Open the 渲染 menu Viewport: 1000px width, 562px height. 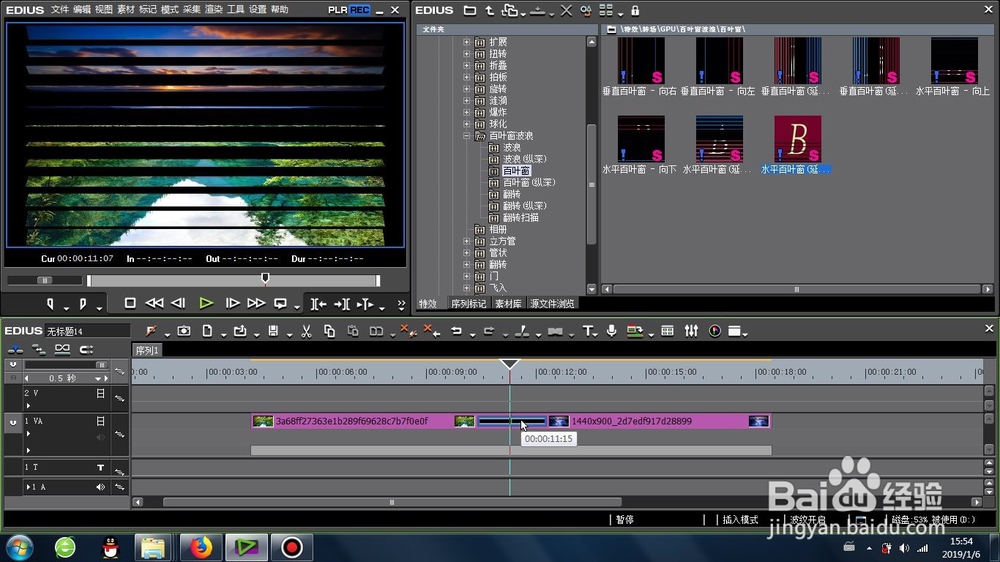tap(214, 10)
